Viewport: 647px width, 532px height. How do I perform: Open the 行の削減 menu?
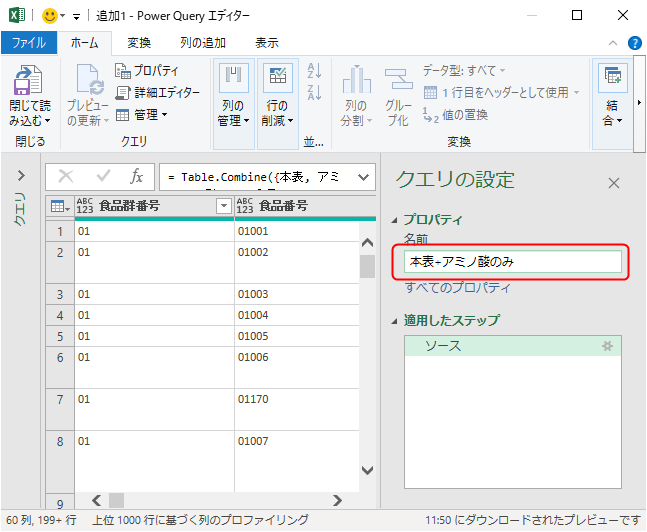(278, 104)
